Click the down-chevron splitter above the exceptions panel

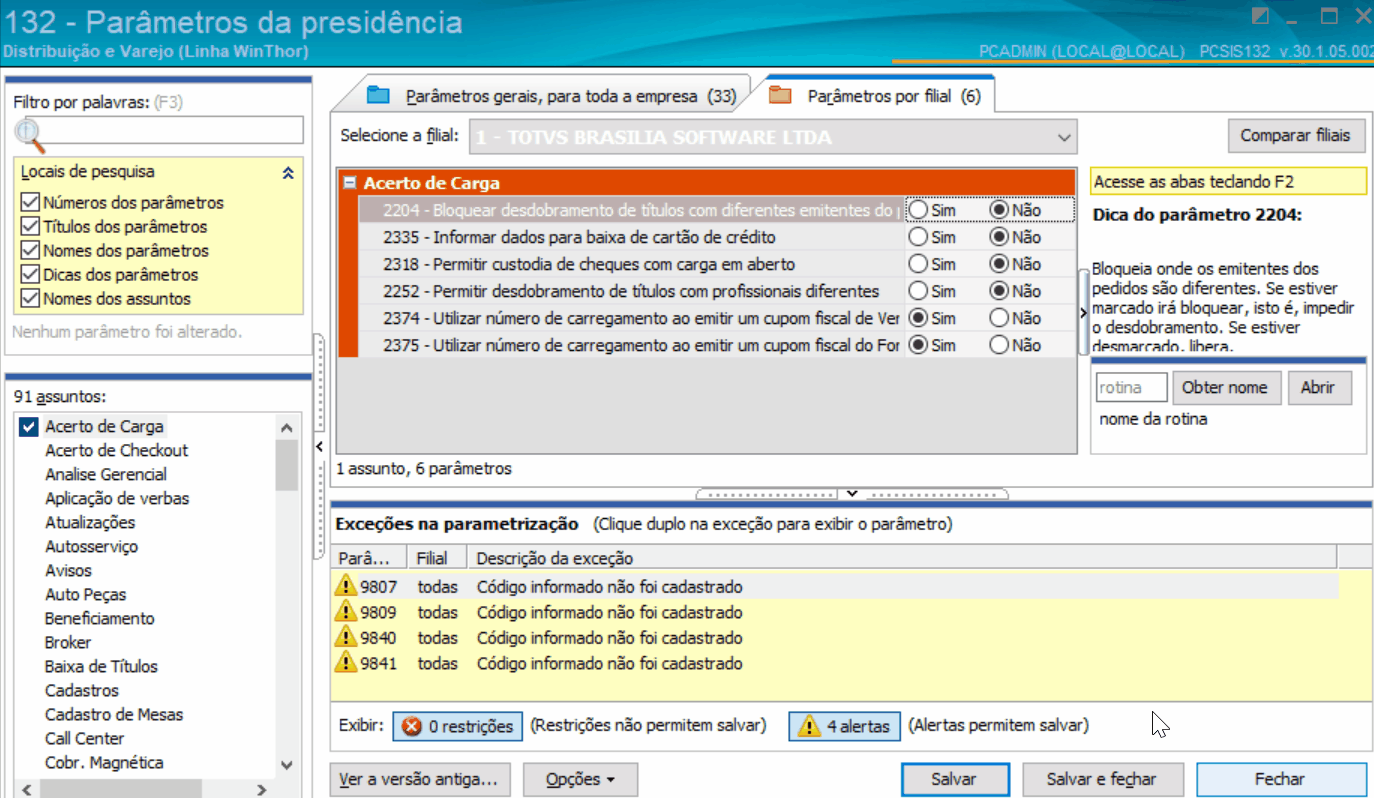[852, 493]
